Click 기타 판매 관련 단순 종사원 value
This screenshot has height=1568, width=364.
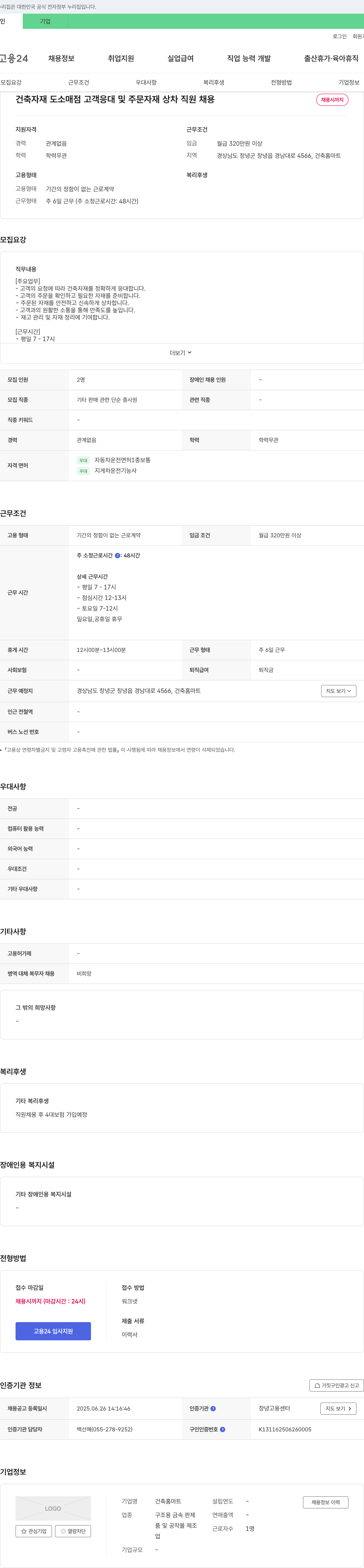[x=107, y=400]
